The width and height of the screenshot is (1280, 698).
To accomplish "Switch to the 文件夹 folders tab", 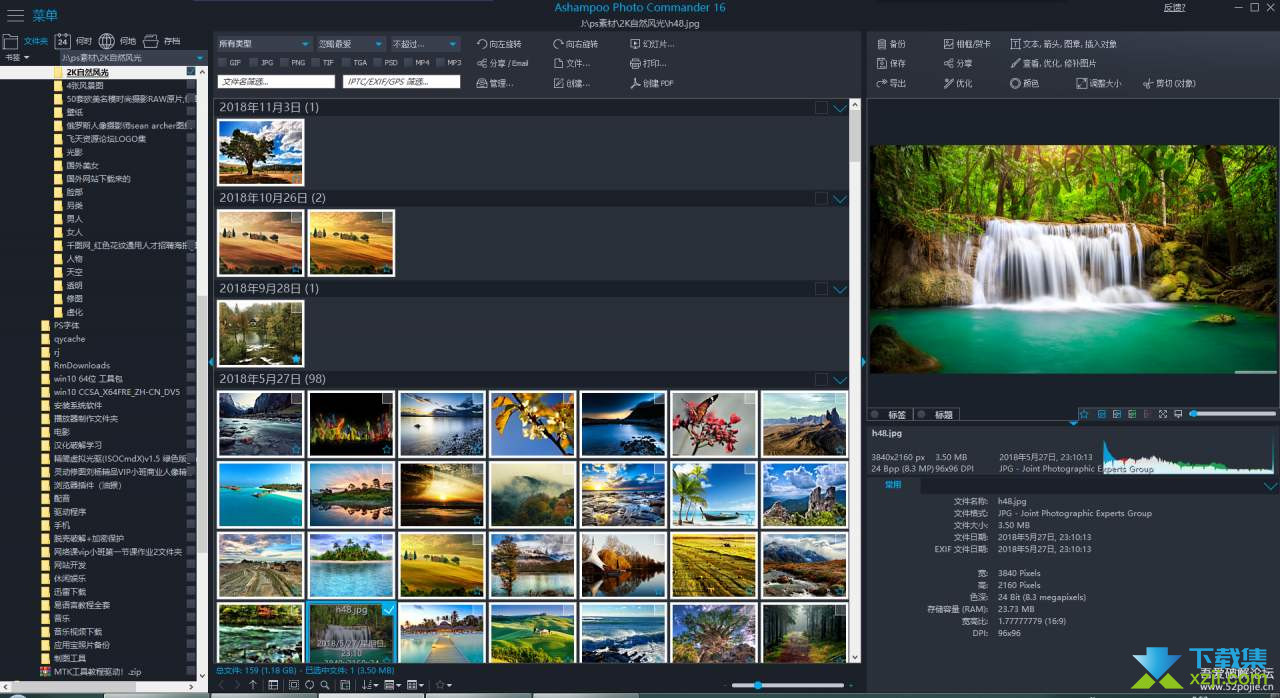I will point(25,41).
